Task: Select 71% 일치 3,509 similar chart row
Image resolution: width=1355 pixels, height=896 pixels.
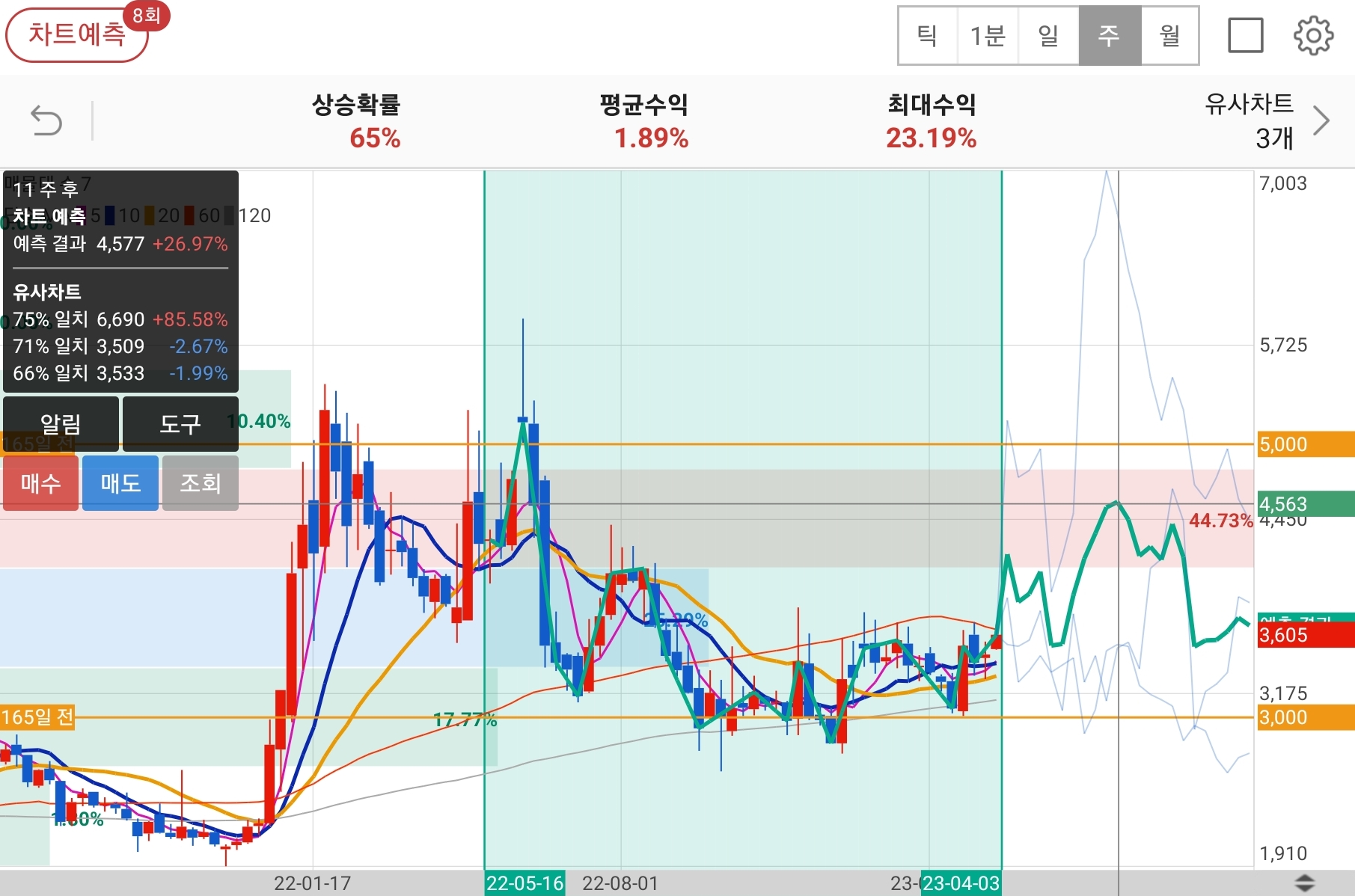Action: (x=120, y=346)
